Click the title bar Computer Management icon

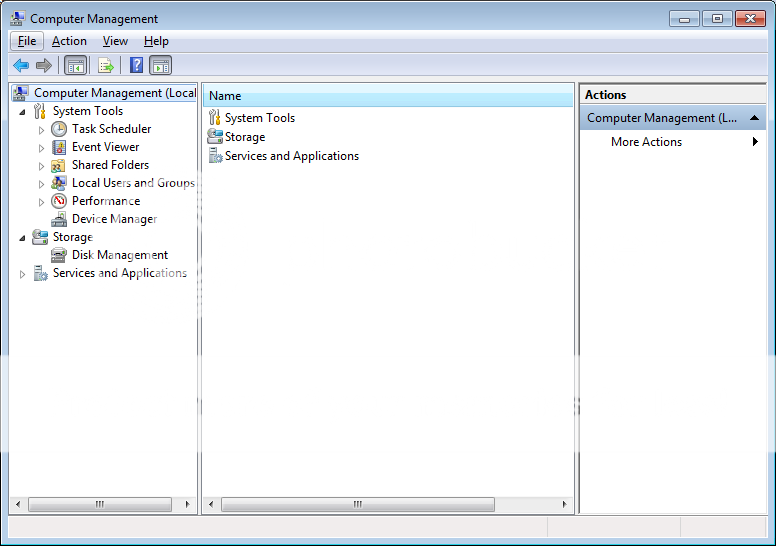point(17,18)
